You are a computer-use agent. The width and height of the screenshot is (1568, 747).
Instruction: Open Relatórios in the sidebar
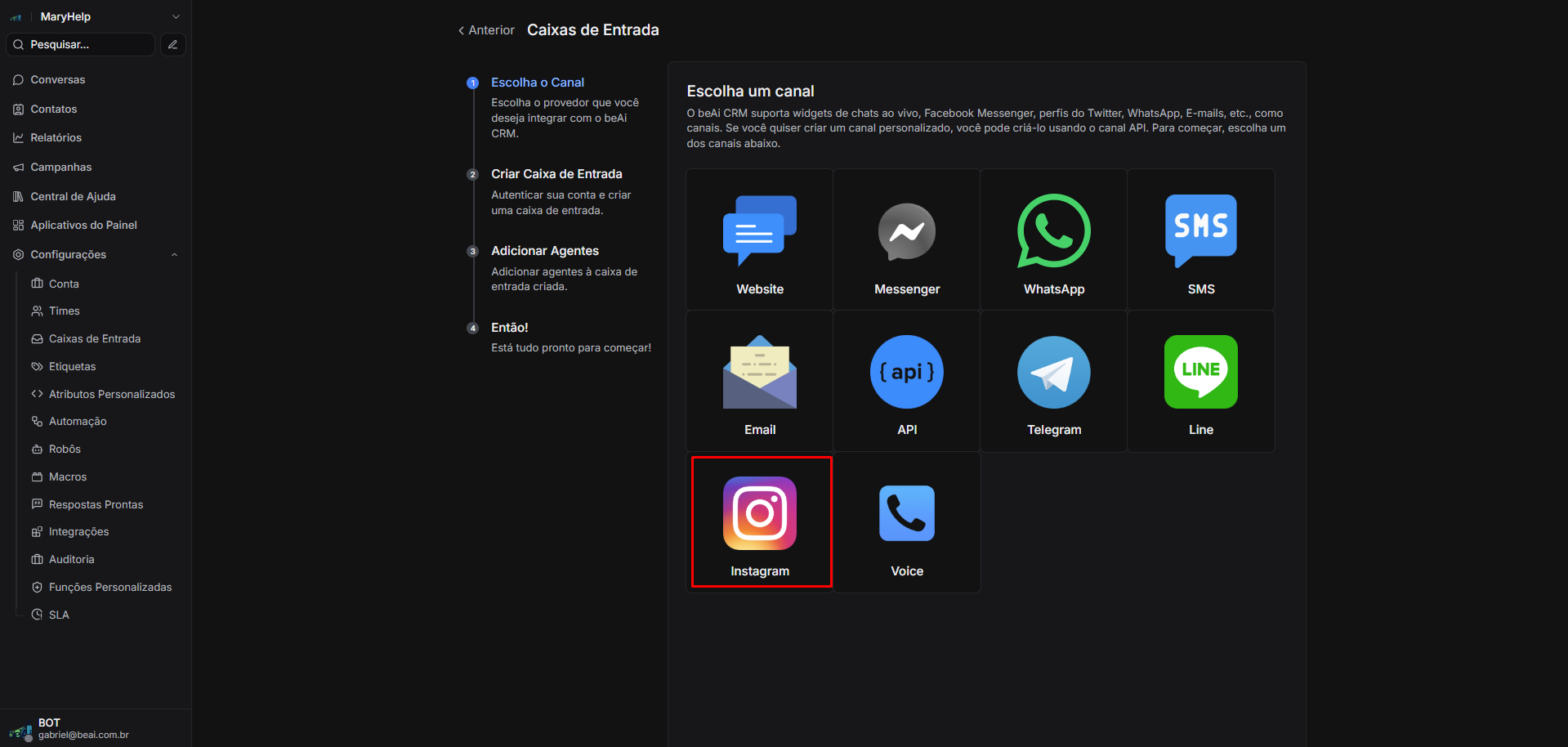click(x=56, y=138)
